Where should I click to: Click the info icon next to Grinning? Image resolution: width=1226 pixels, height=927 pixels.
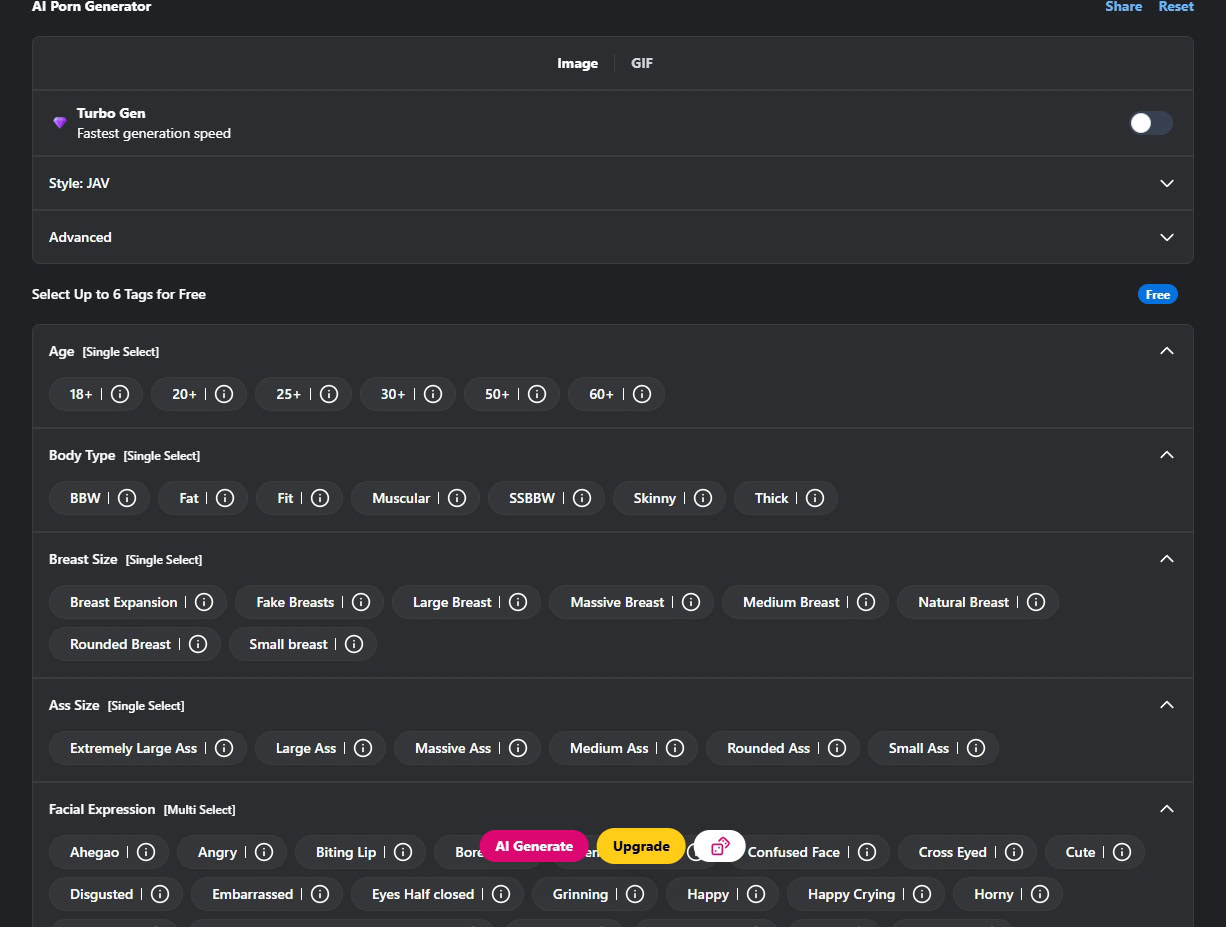coord(635,894)
